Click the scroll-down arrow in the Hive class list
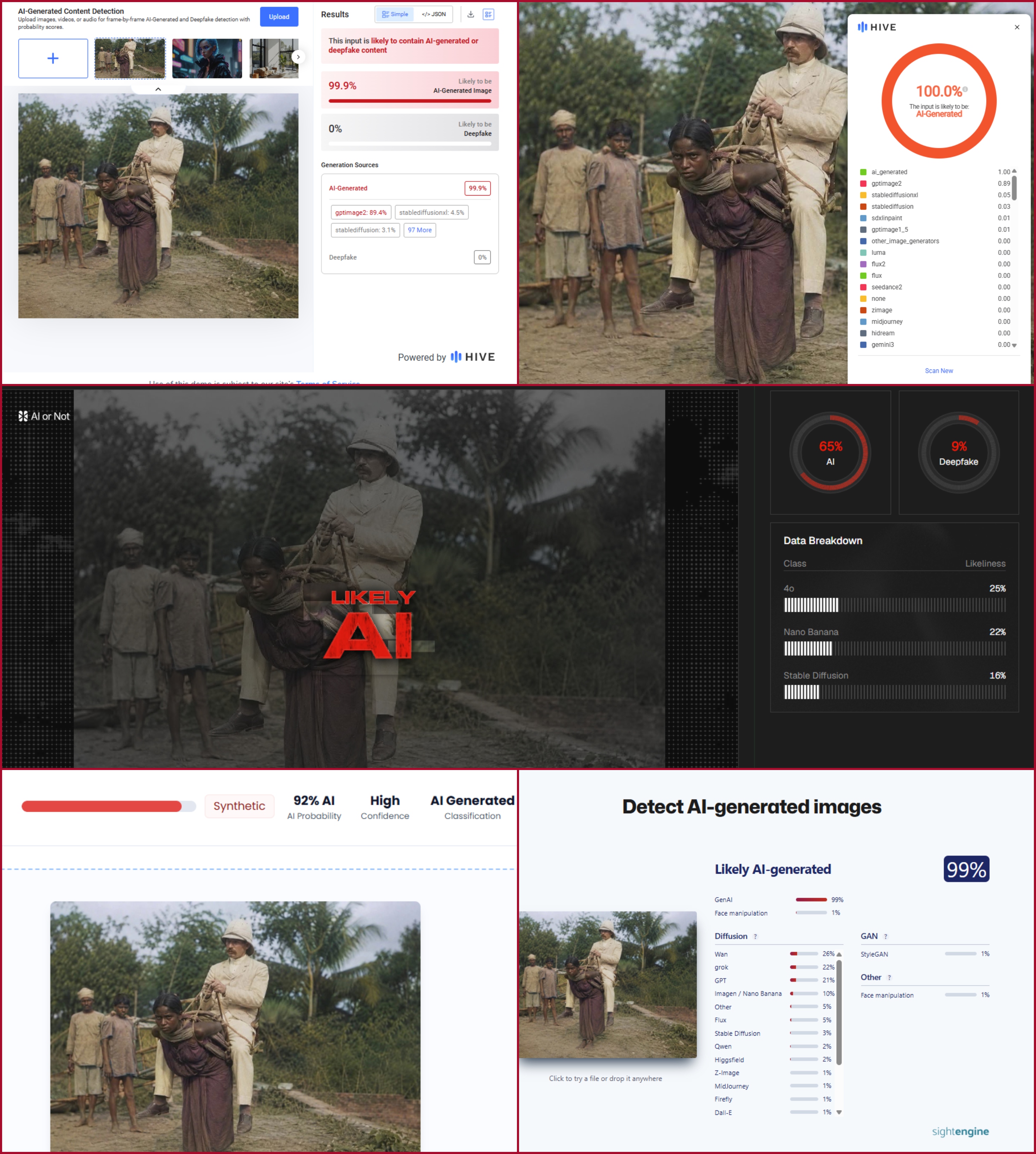This screenshot has height=1154, width=1036. (x=1014, y=345)
